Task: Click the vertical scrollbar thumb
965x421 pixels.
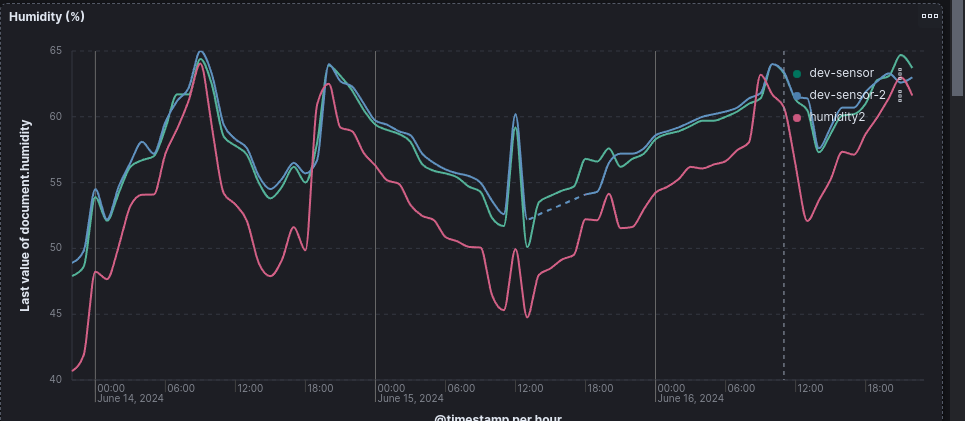Action: [958, 48]
